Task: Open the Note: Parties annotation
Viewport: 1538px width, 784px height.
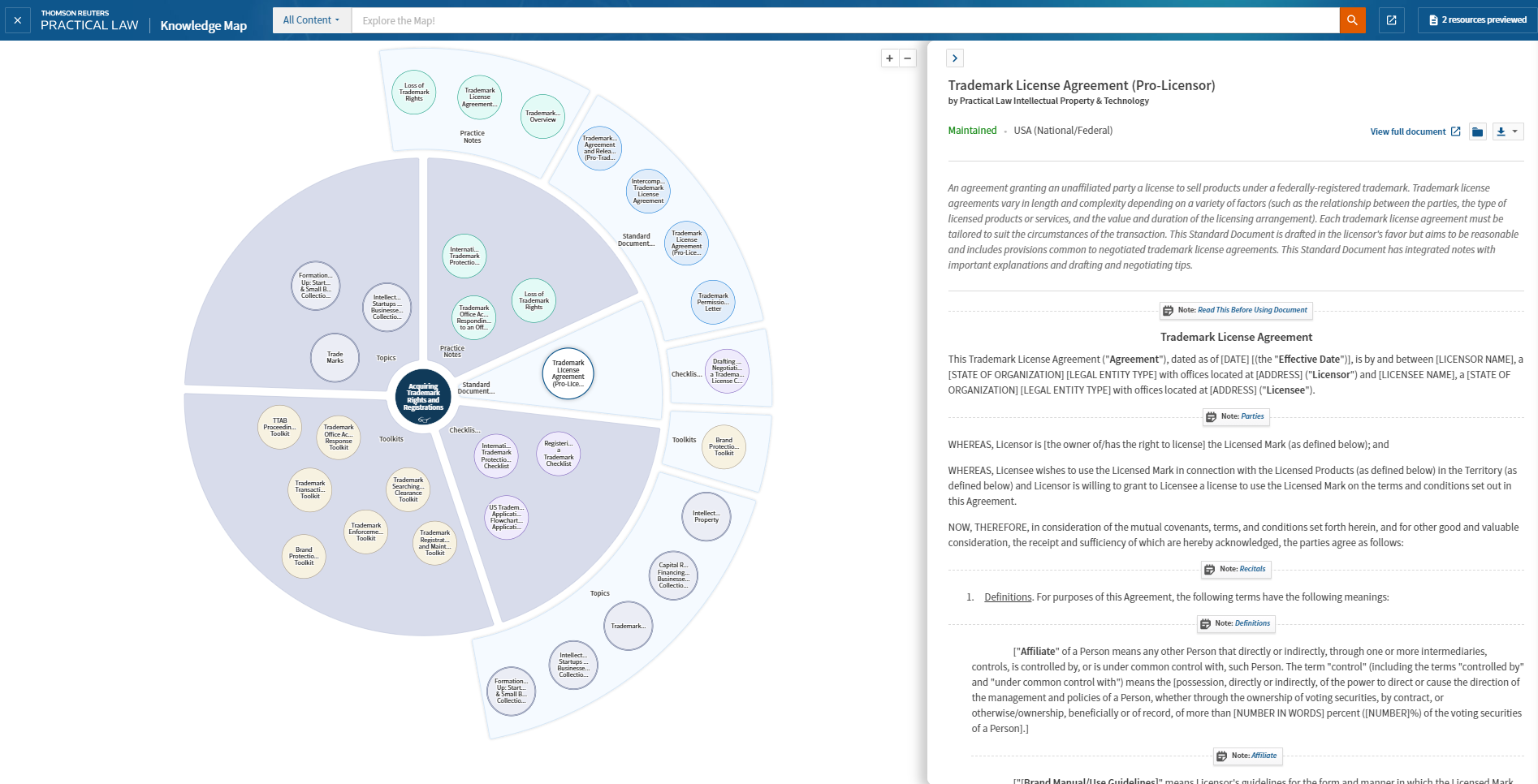Action: tap(1235, 416)
